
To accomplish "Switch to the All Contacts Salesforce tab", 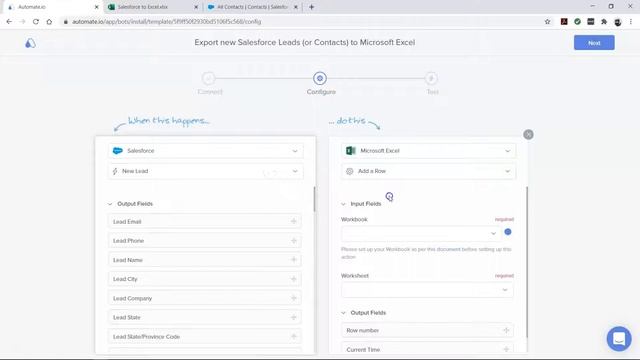I will pyautogui.click(x=252, y=7).
